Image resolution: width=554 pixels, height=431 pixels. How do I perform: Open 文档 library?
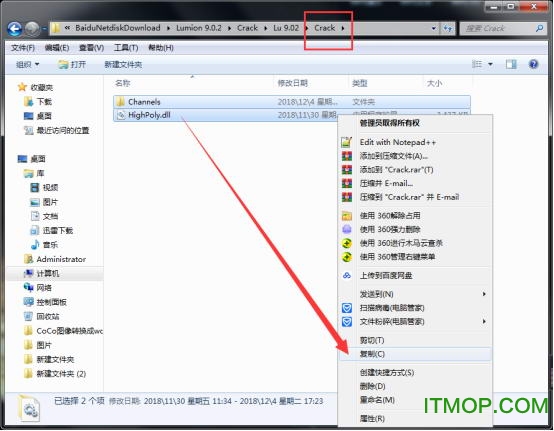pyautogui.click(x=50, y=216)
